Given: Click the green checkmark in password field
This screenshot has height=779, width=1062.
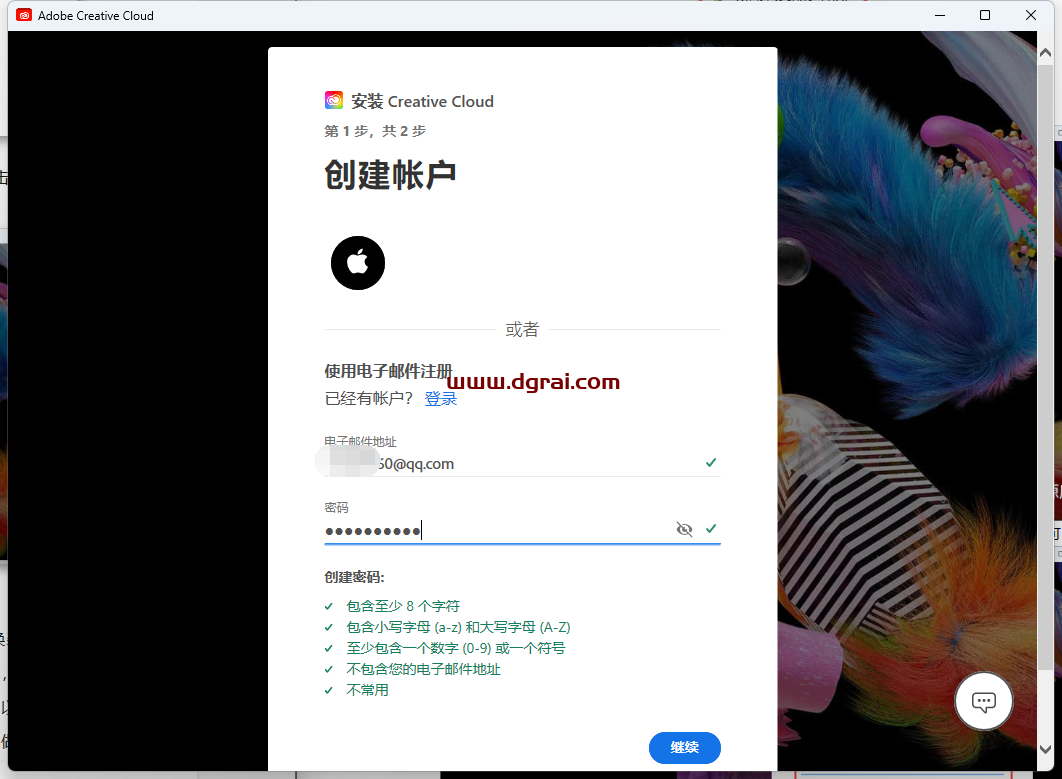Looking at the screenshot, I should tap(711, 528).
